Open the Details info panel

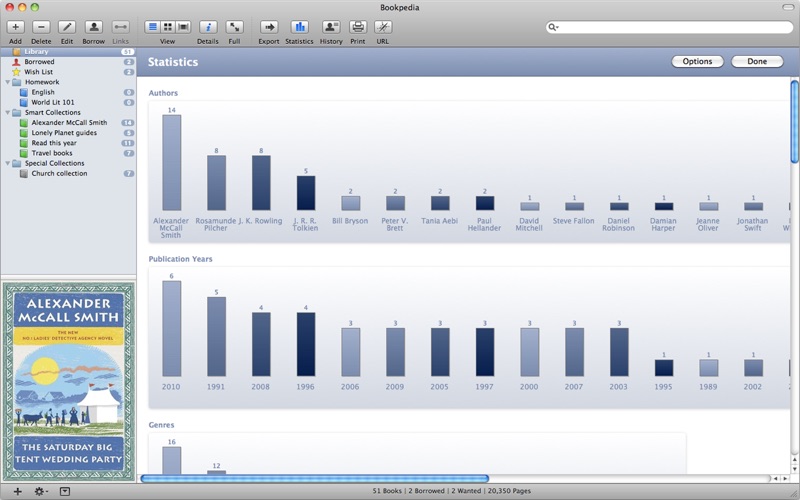click(x=208, y=27)
